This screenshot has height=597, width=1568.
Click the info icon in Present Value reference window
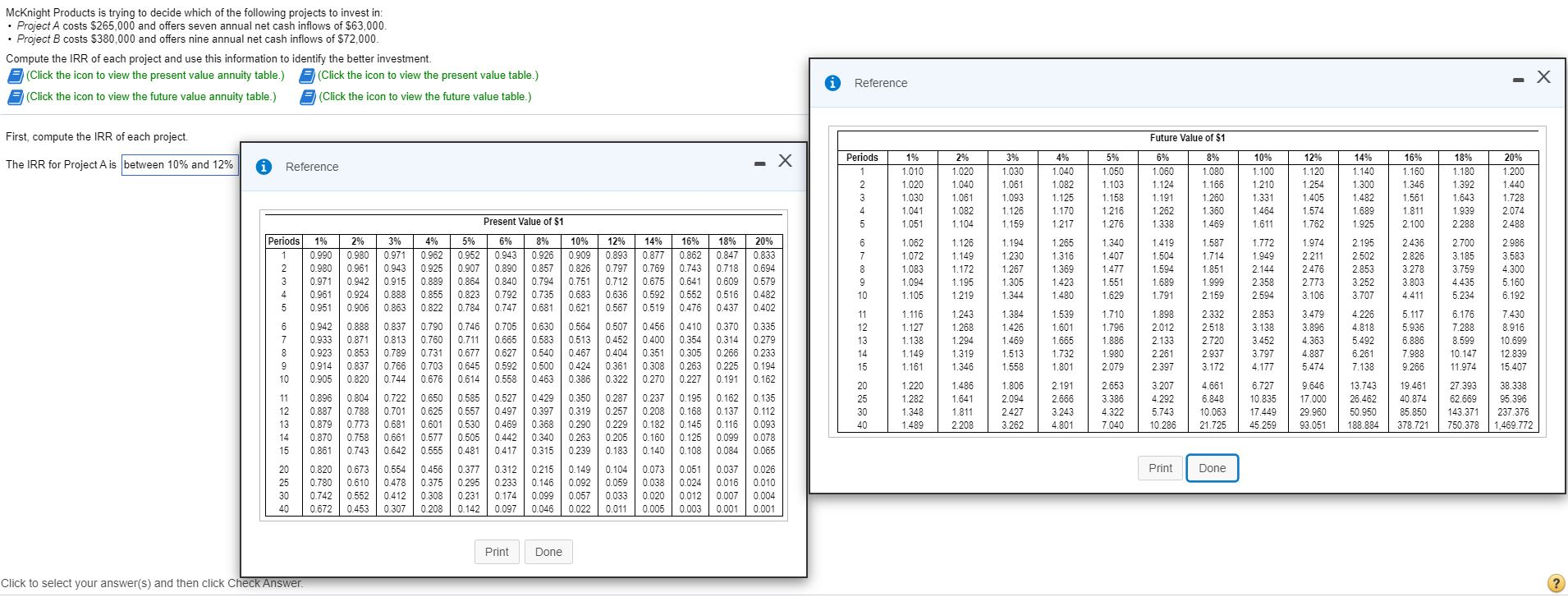coord(264,167)
